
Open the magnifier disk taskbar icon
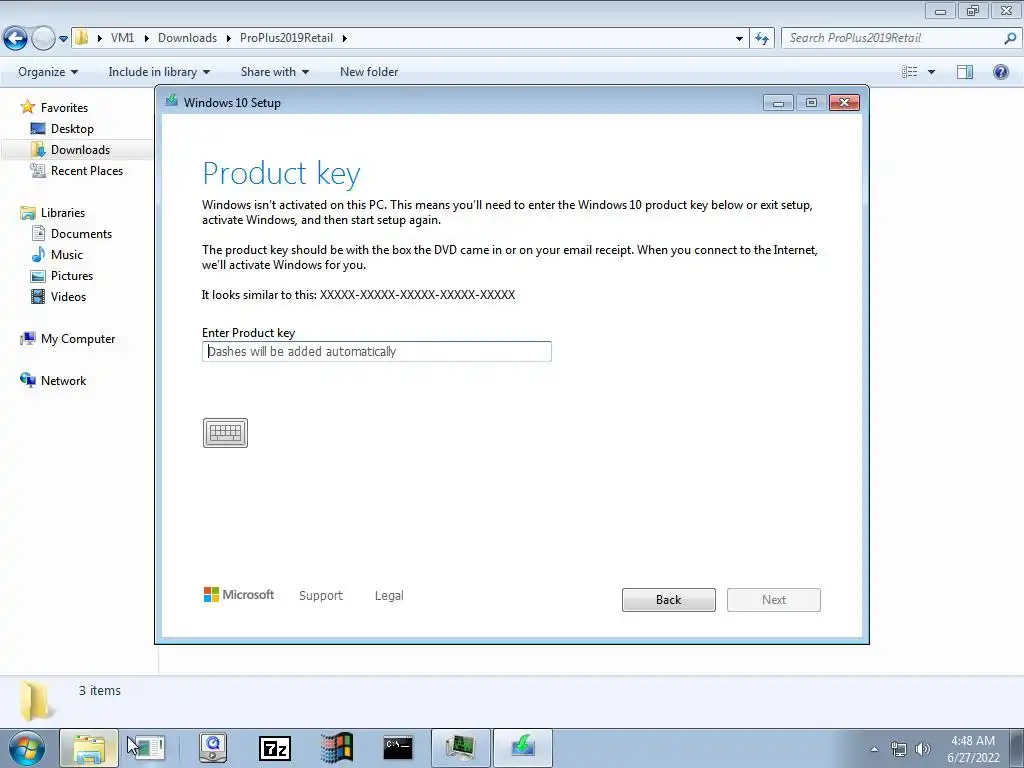click(x=213, y=748)
